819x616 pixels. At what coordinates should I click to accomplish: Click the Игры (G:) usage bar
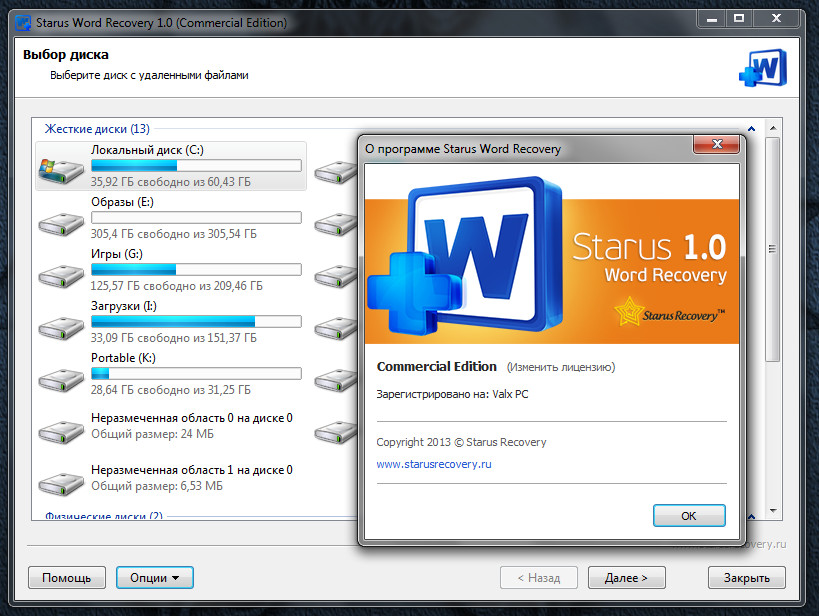point(196,270)
